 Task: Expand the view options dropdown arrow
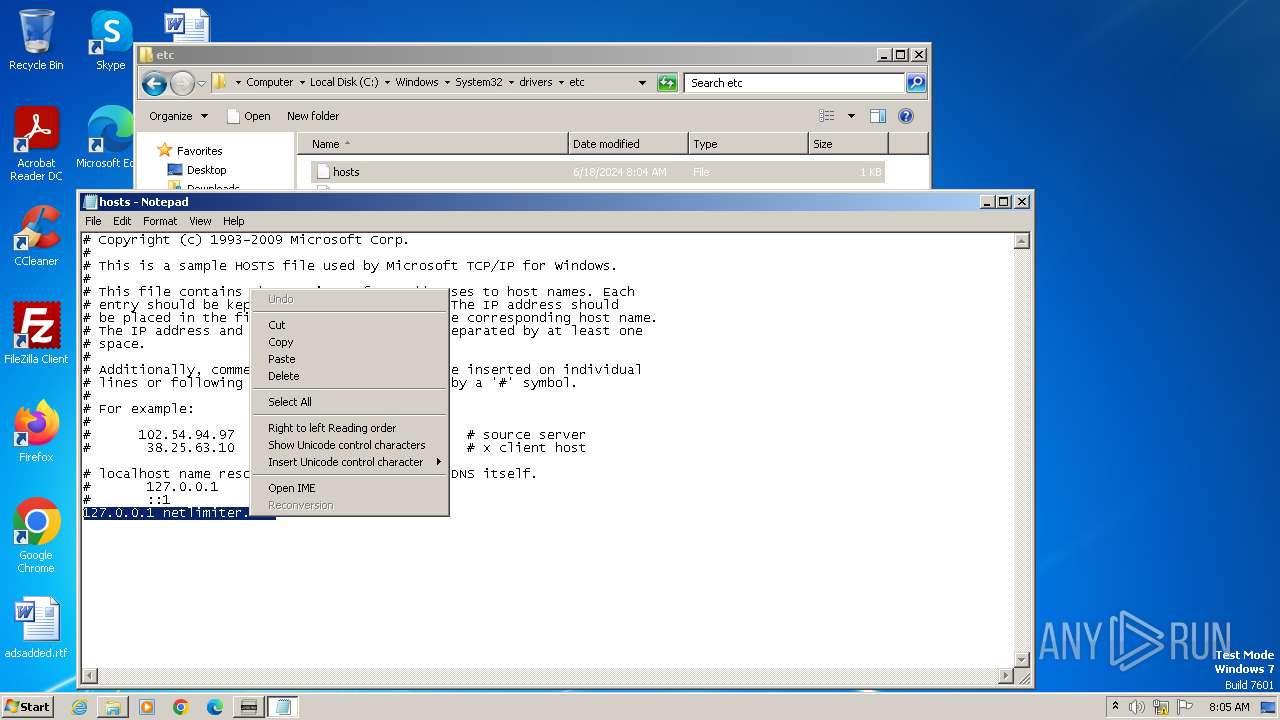851,116
